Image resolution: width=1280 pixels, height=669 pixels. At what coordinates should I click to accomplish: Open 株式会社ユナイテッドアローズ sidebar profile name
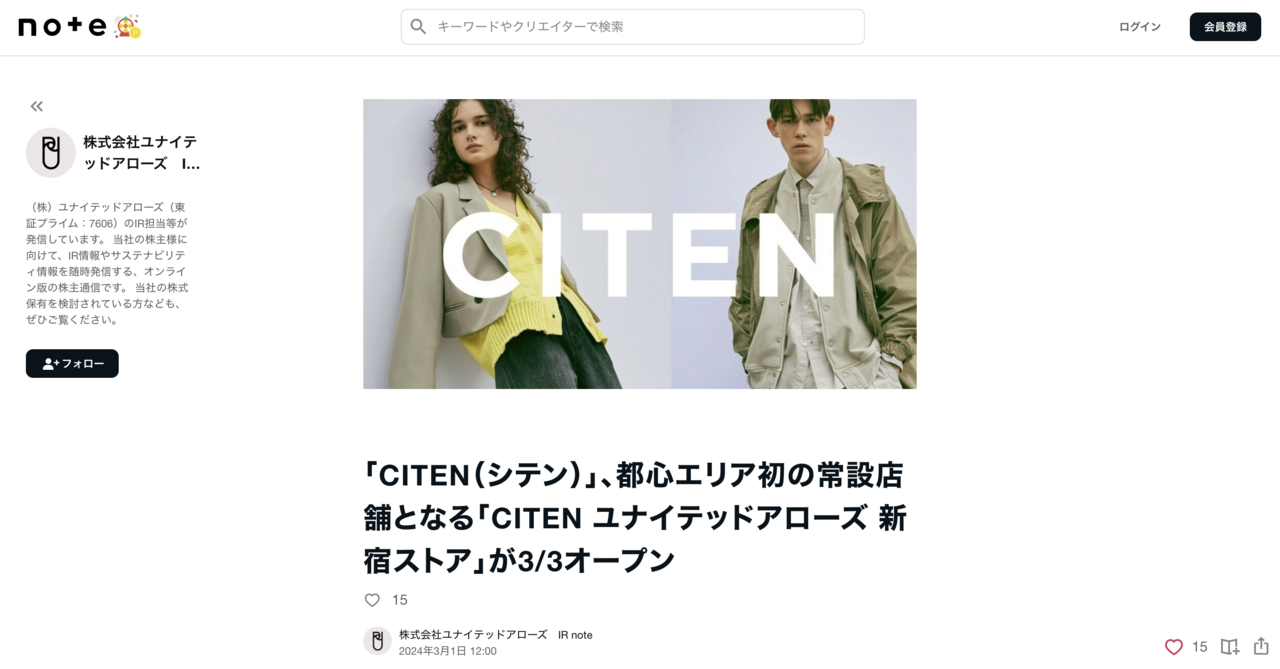tap(141, 153)
